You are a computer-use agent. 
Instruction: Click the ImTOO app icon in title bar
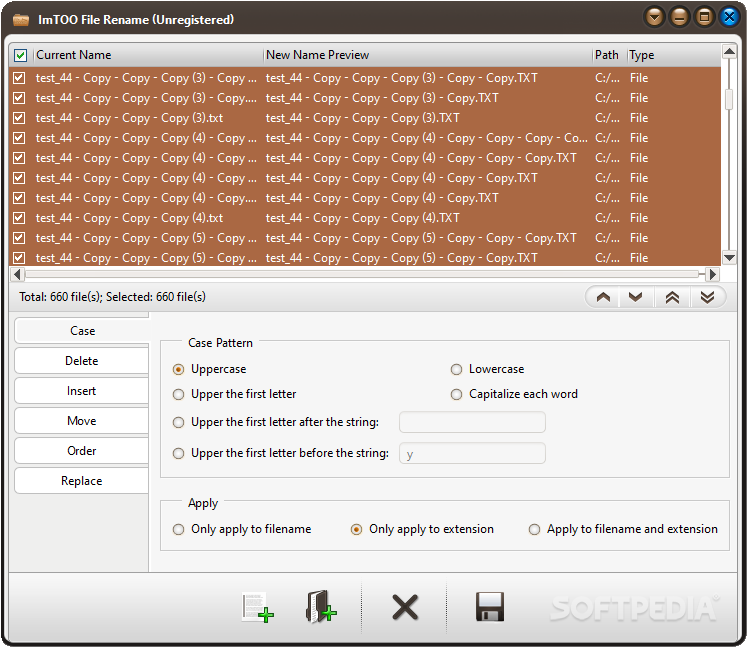point(21,20)
